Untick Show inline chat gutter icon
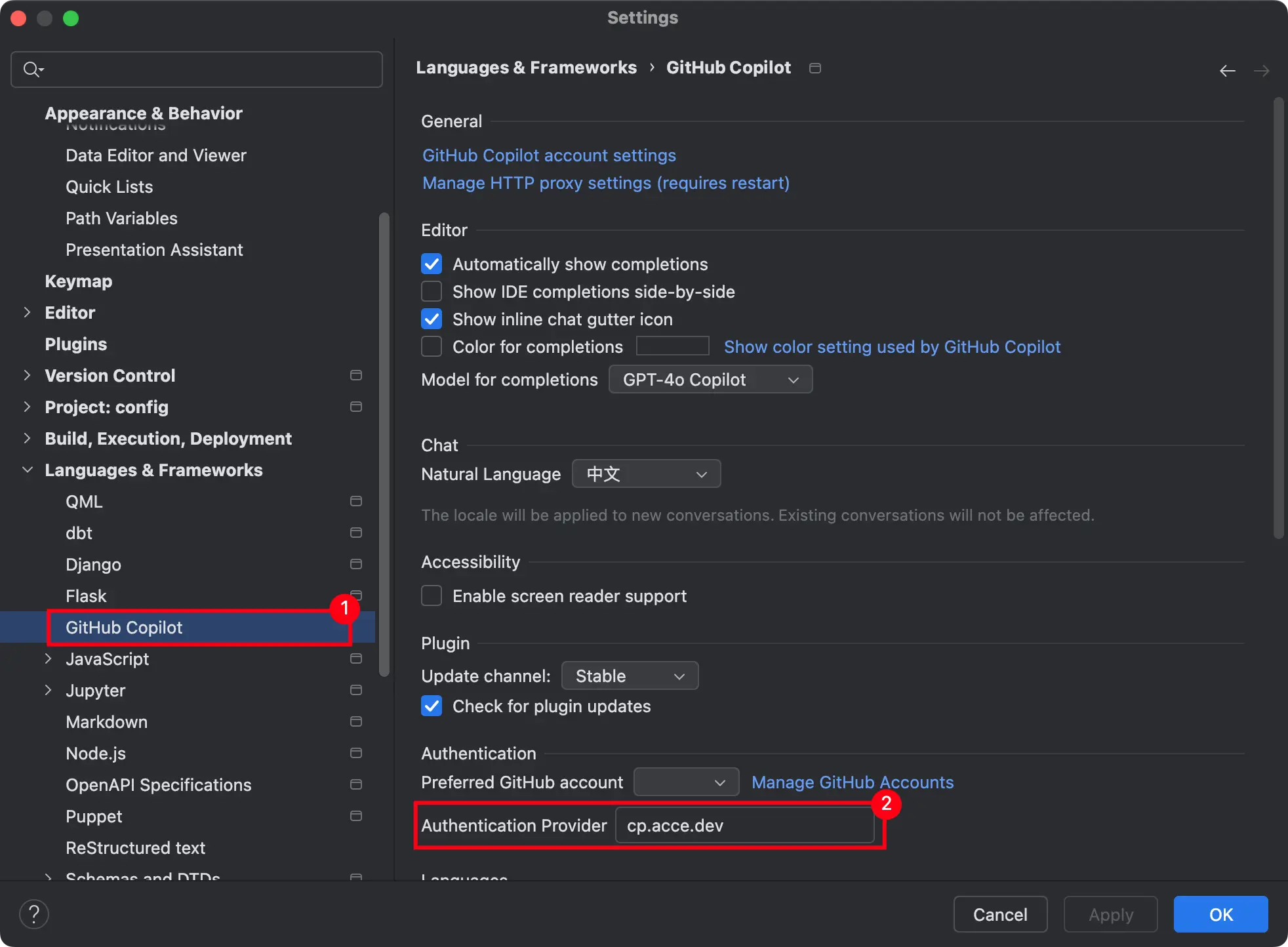1288x947 pixels. click(x=432, y=319)
